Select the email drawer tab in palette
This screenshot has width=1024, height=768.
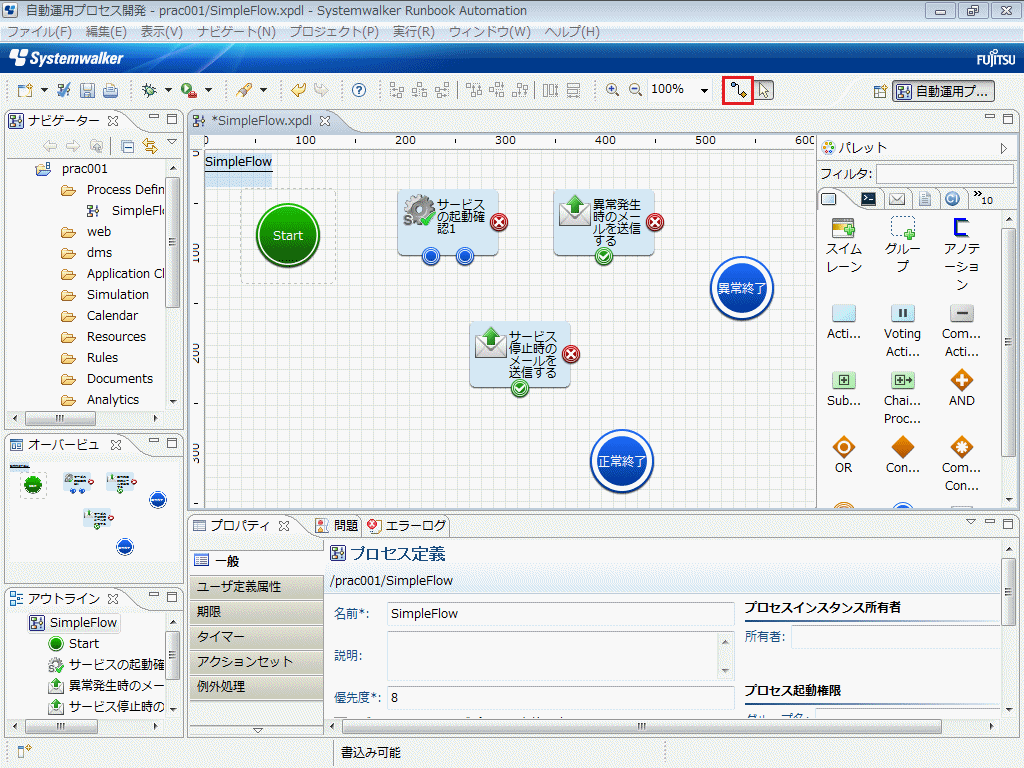897,199
